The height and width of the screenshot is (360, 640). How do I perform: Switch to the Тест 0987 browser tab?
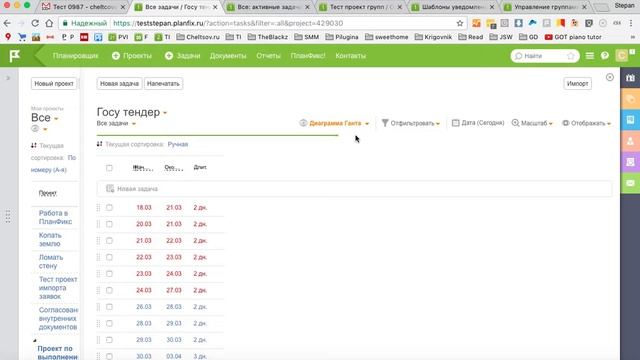pos(84,7)
